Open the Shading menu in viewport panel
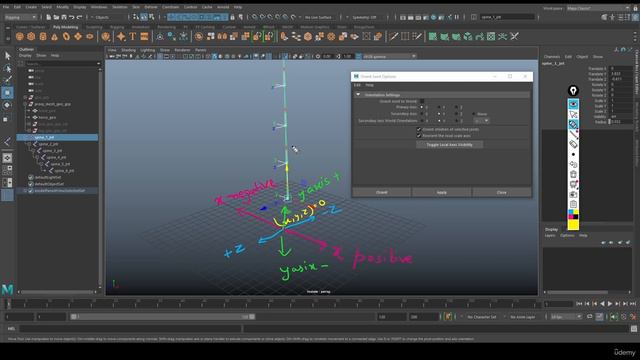Screen dimensions: 640x360 click(x=128, y=50)
